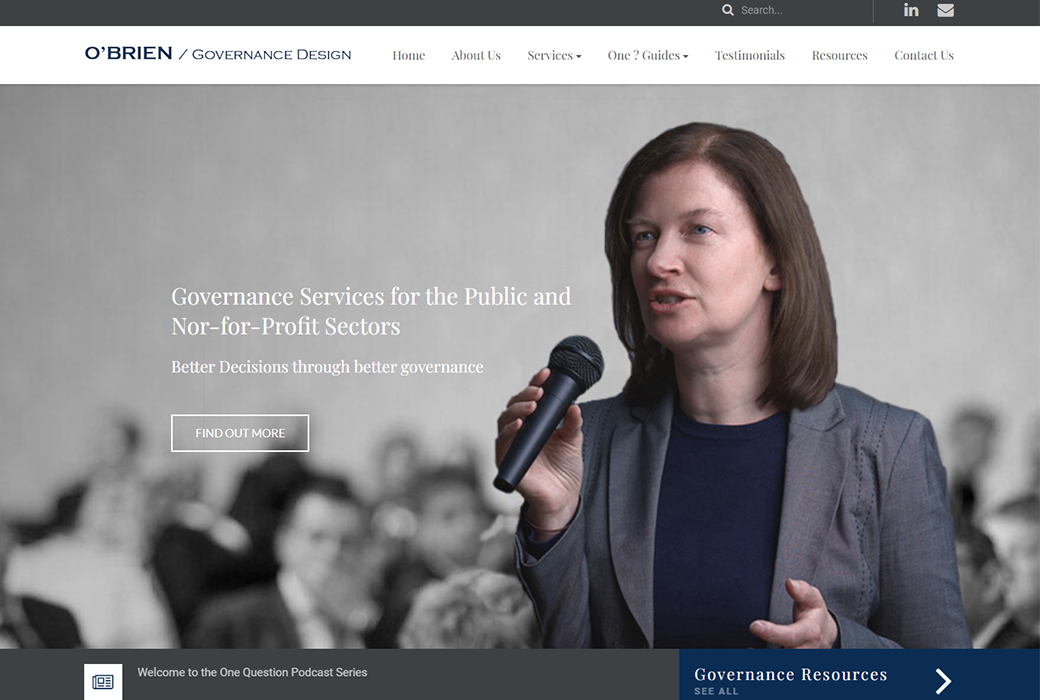Click the Governance Resources chevron arrow
This screenshot has height=700, width=1040.
pyautogui.click(x=943, y=681)
